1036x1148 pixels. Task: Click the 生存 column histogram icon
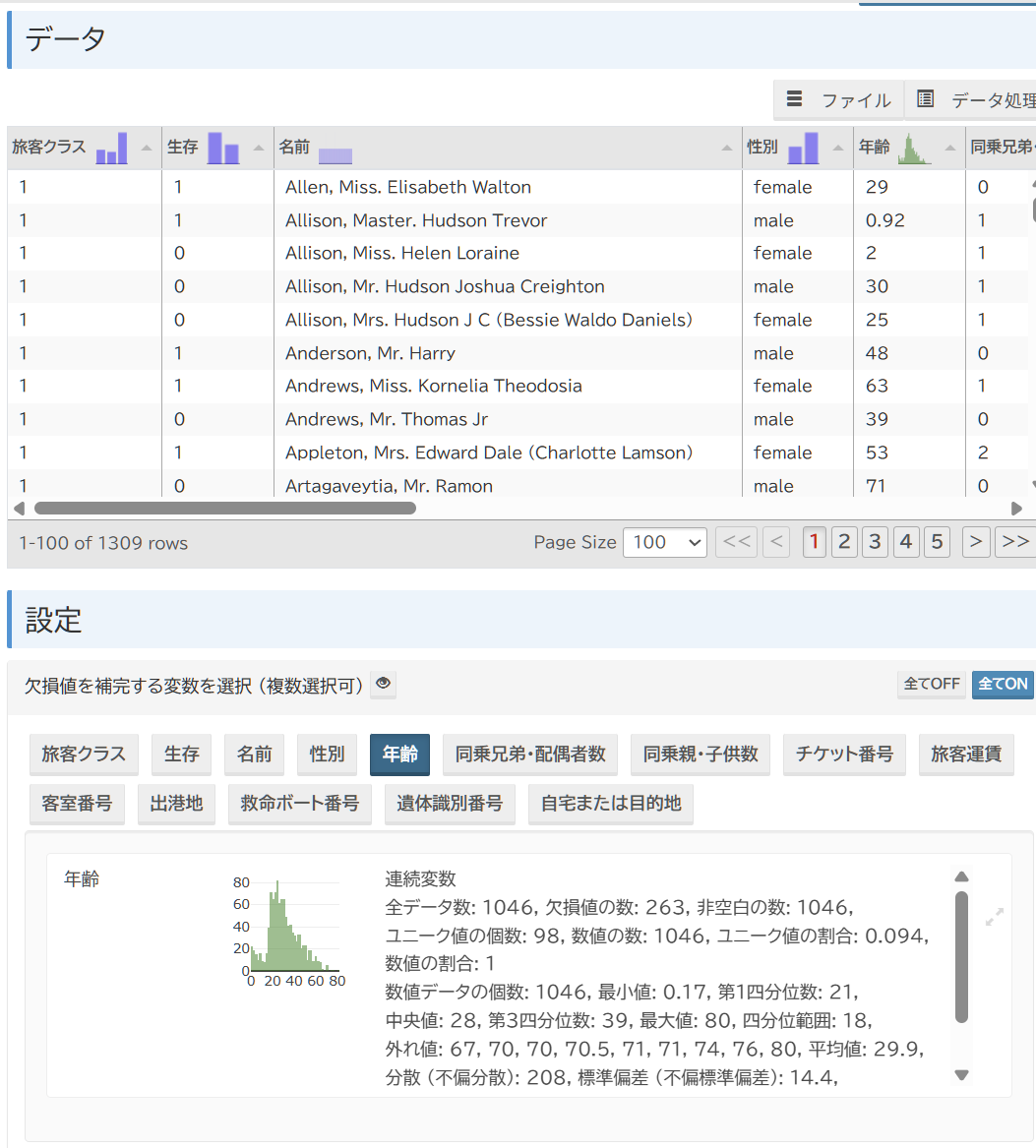tap(223, 149)
